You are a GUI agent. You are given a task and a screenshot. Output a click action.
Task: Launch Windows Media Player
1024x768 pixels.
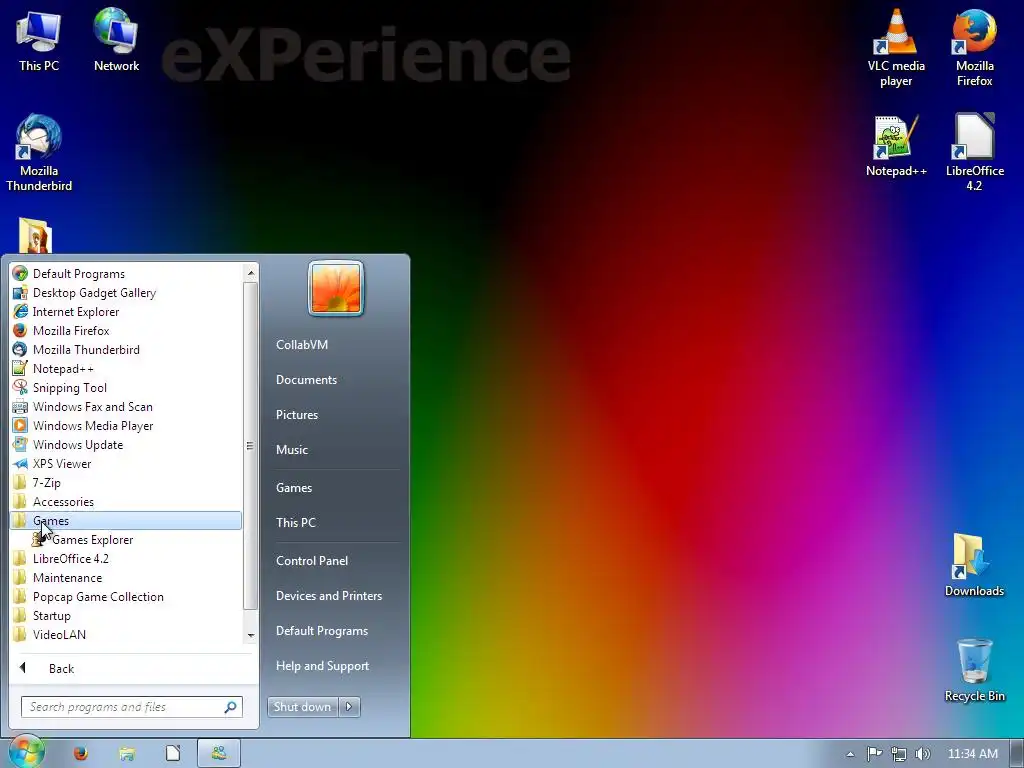click(x=126, y=425)
